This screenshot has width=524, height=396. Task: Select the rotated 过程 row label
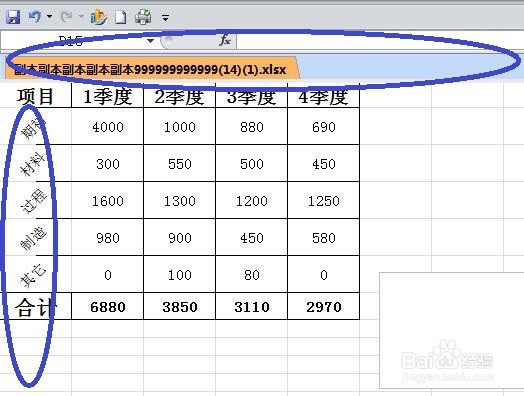[35, 201]
